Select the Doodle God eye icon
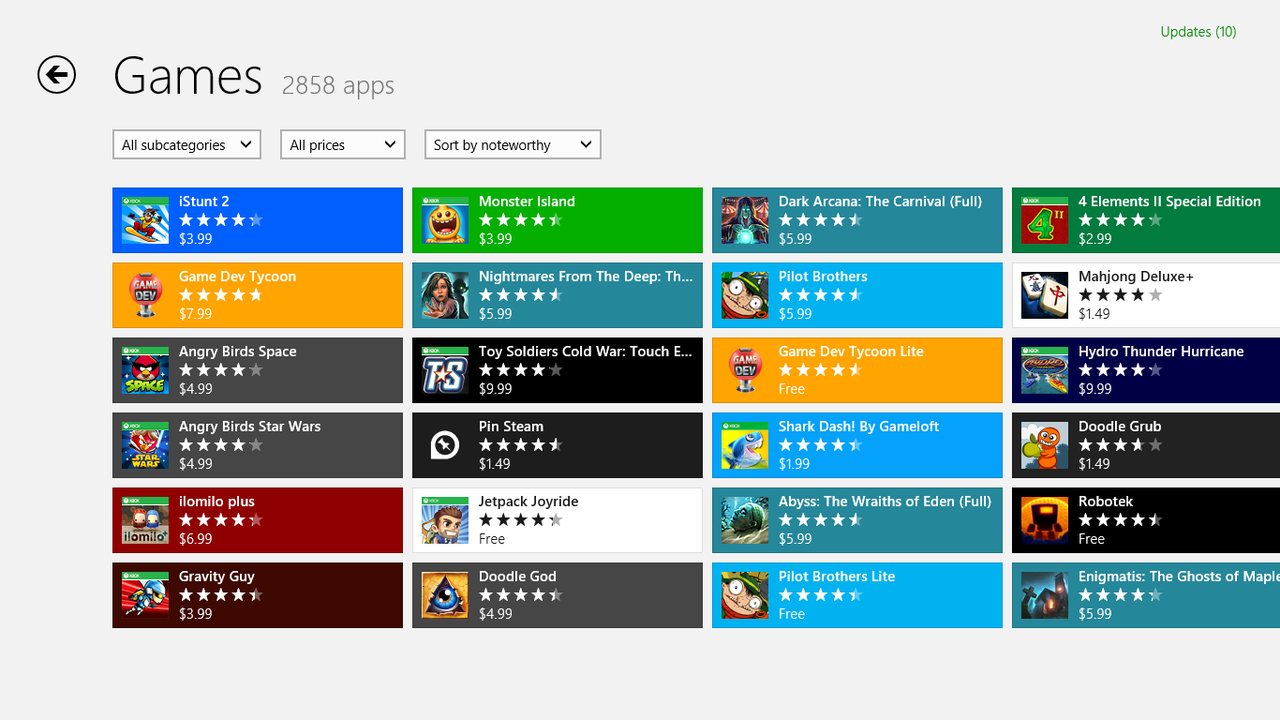Viewport: 1280px width, 720px height. tap(445, 595)
